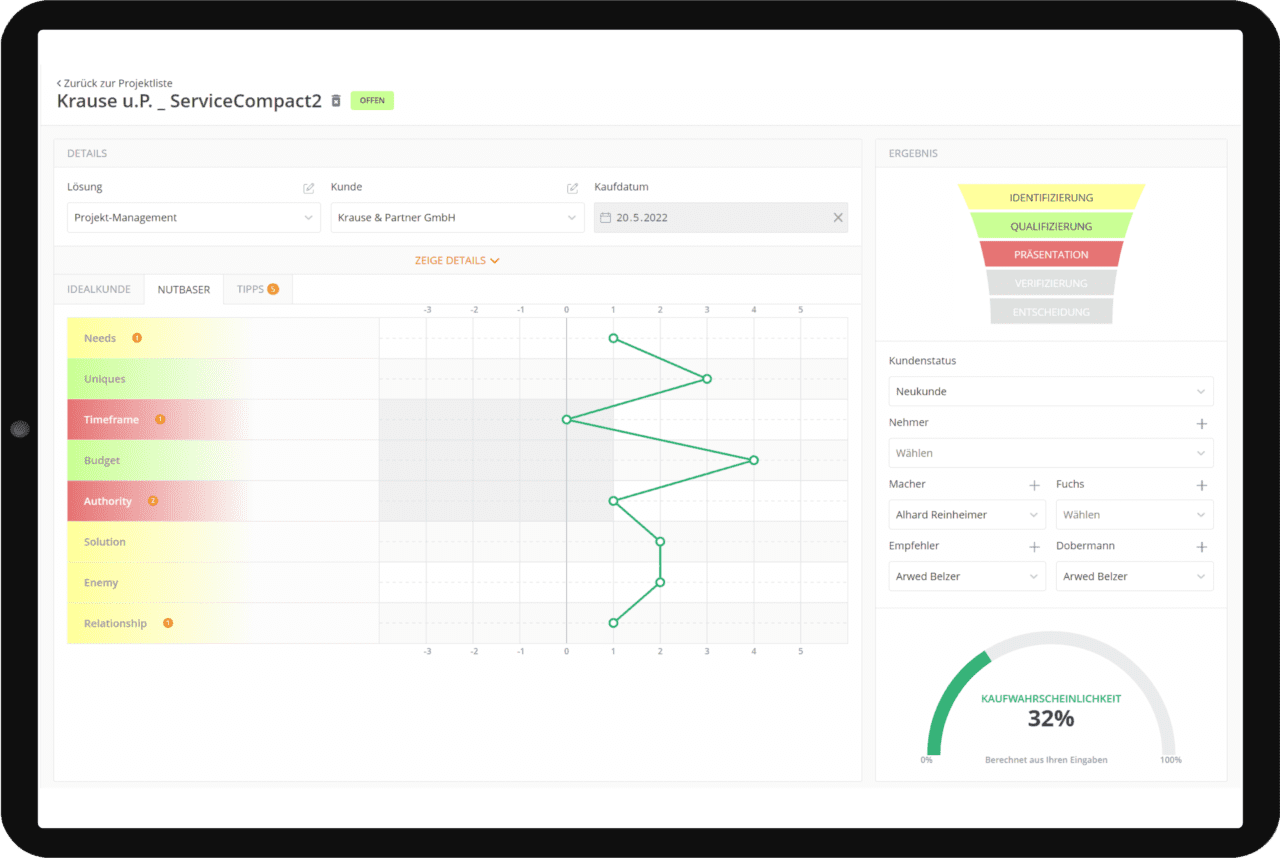
Task: Switch to the IDEALKUNDE tab
Action: point(99,289)
